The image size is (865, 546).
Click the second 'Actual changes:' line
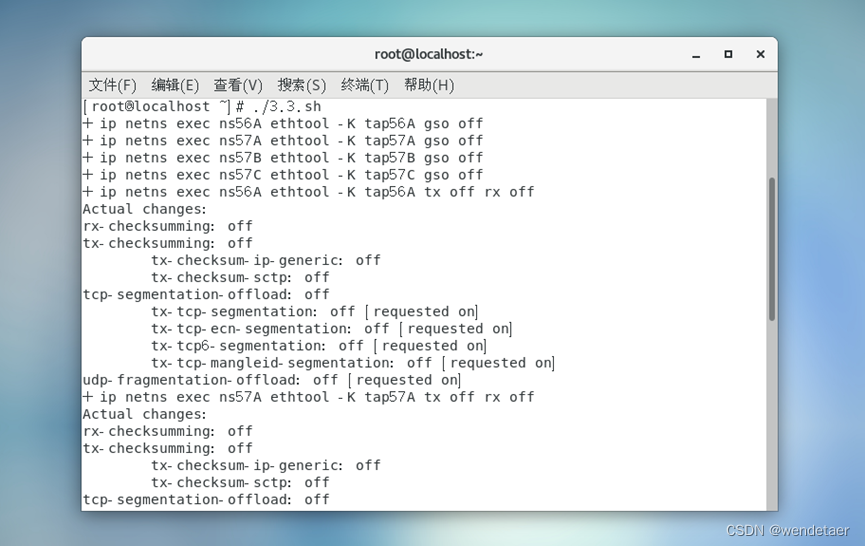[x=145, y=414]
